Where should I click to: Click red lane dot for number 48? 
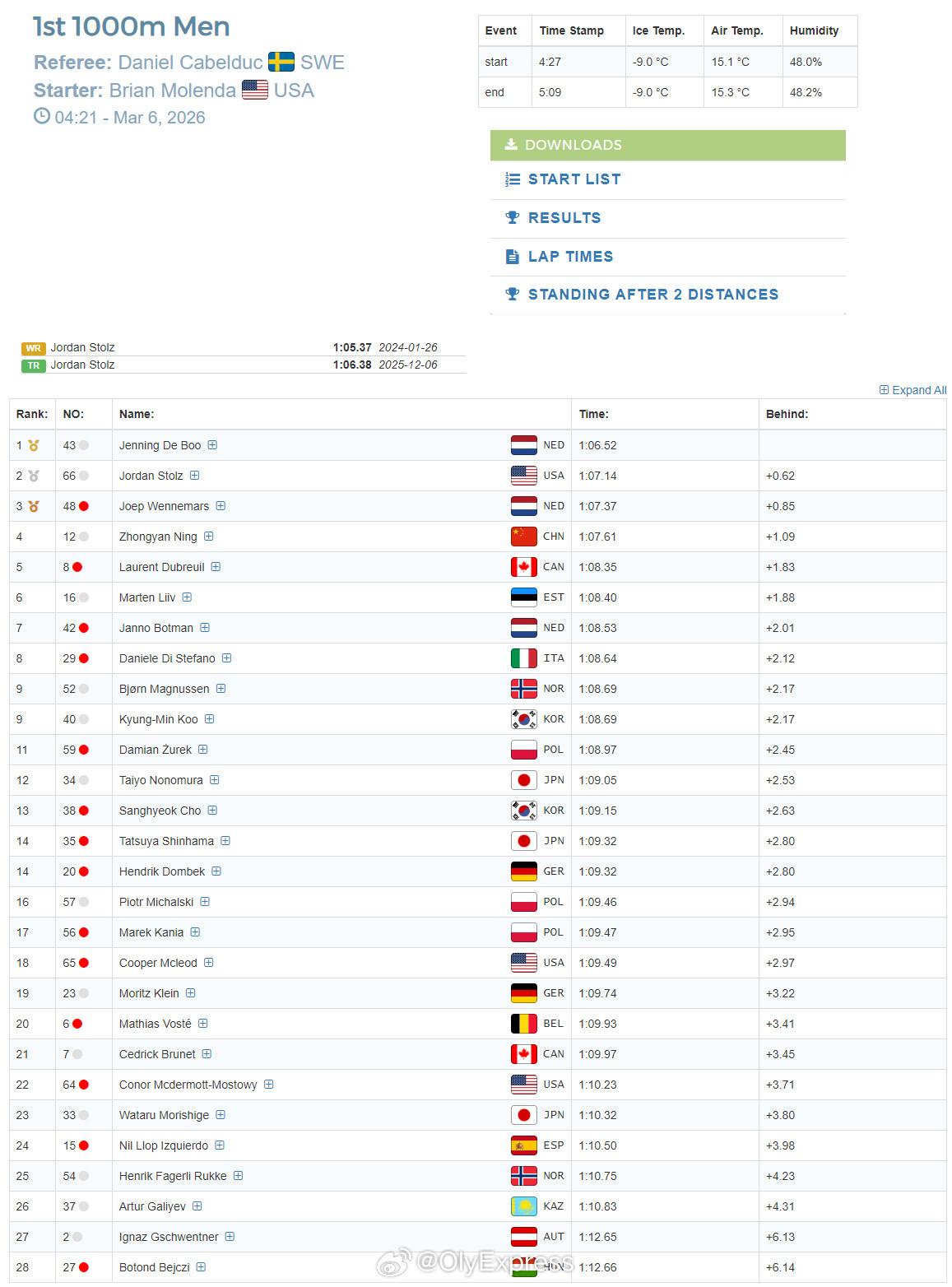84,506
